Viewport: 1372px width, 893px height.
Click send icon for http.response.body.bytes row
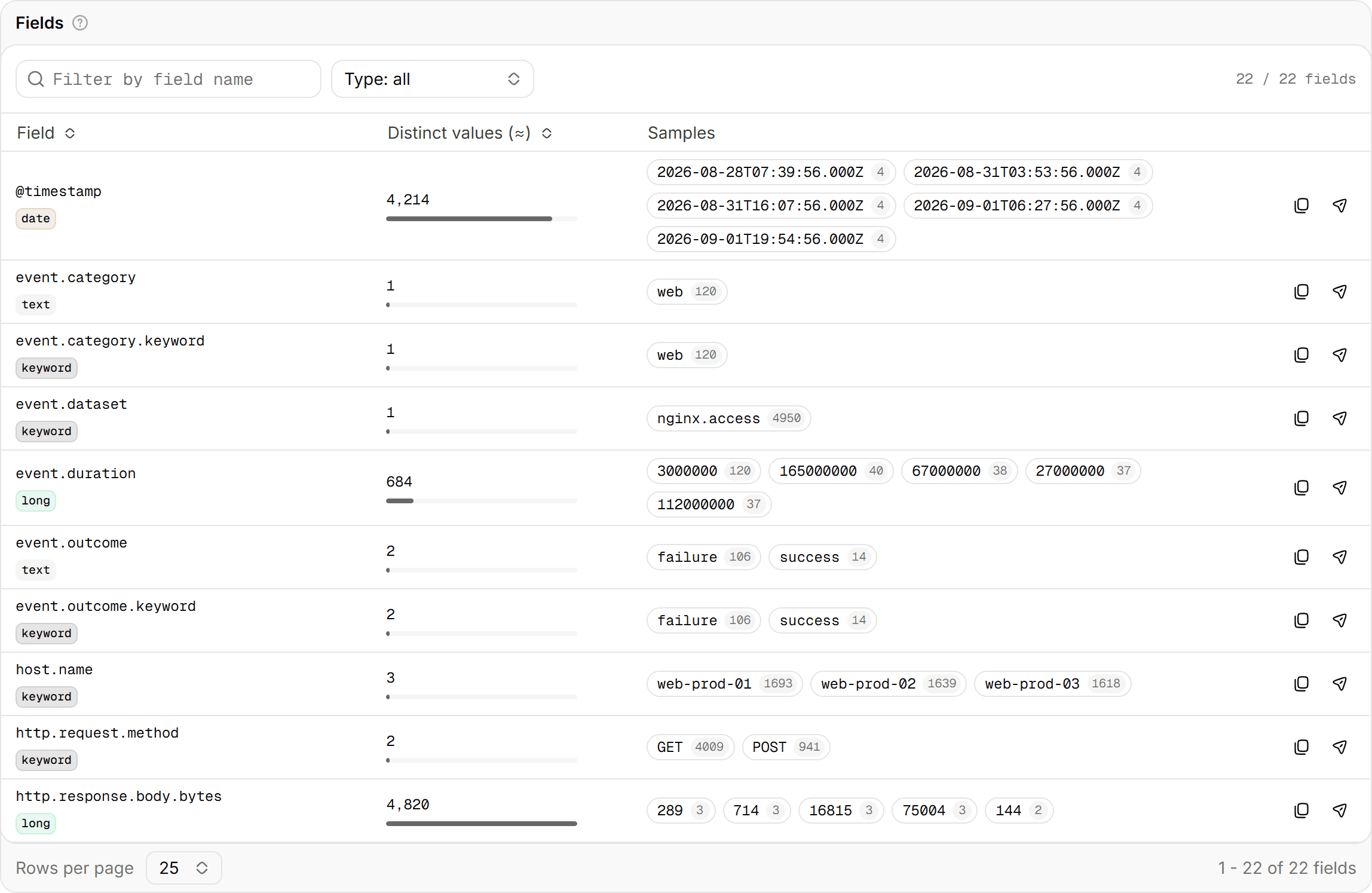1340,811
